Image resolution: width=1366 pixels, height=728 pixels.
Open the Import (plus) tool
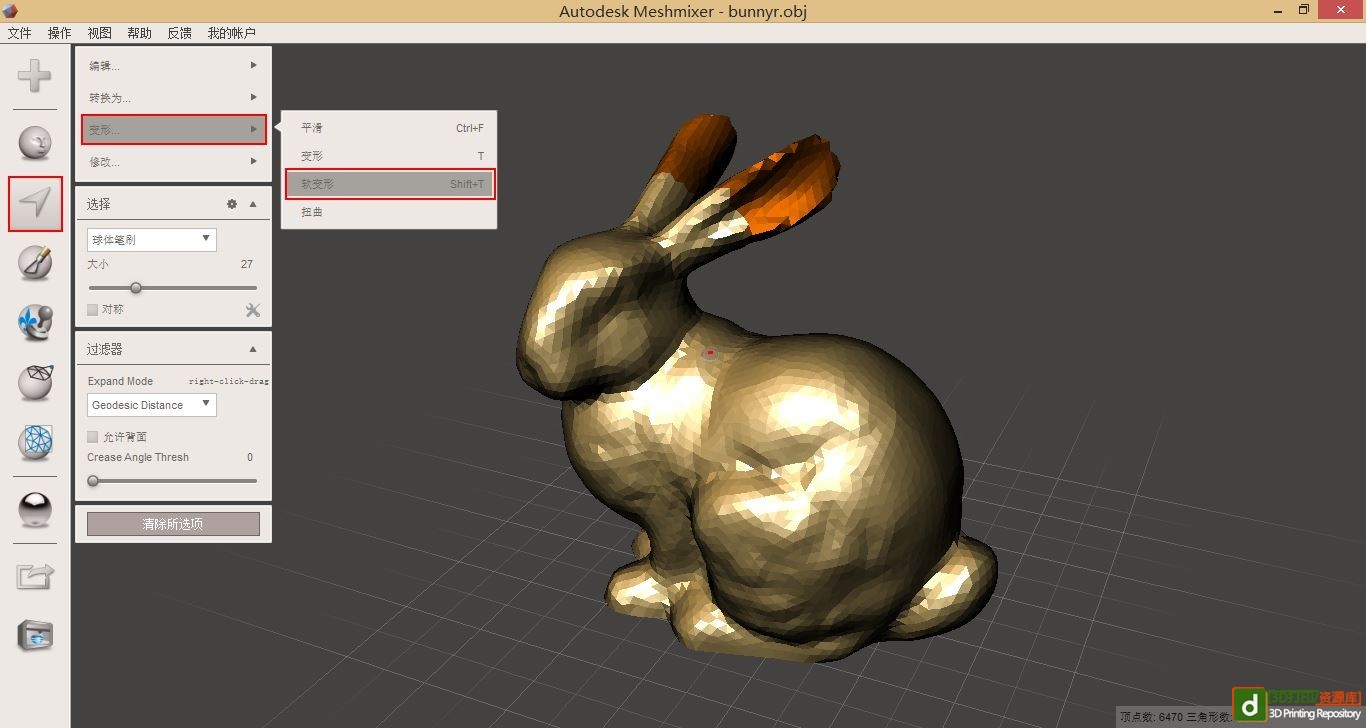(x=35, y=76)
